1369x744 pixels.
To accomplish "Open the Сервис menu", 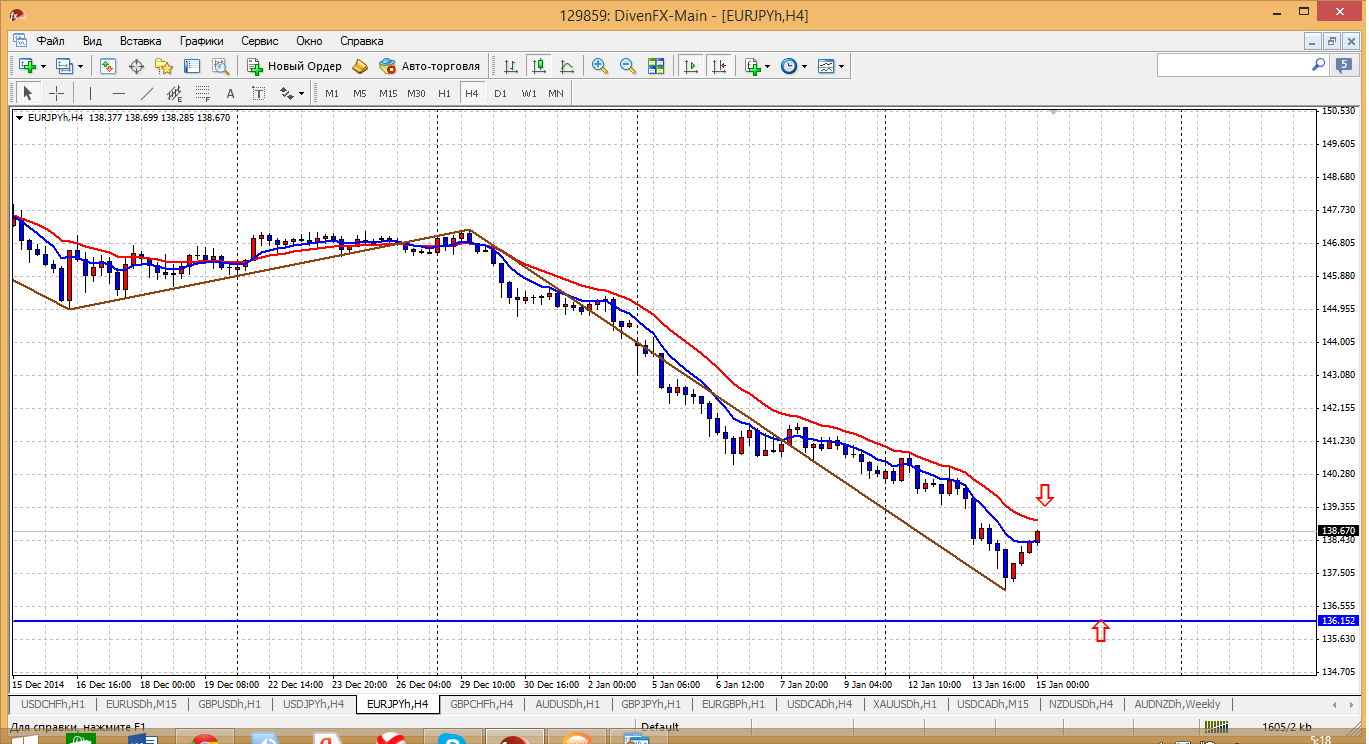I will (x=260, y=41).
